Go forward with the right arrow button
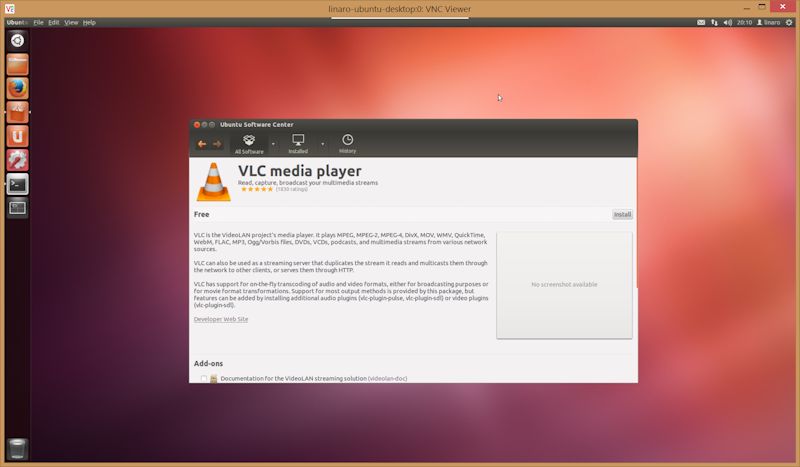Screen dimensions: 800x467 point(217,144)
